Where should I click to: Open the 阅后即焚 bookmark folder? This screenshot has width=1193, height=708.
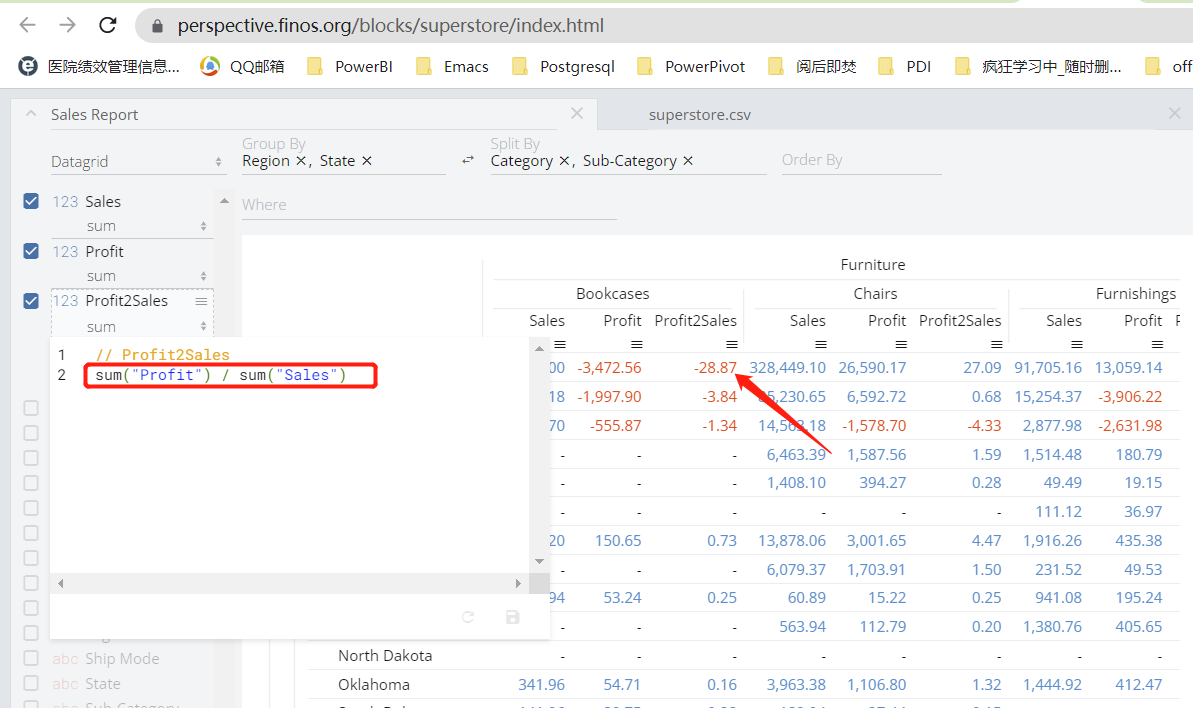tap(812, 67)
